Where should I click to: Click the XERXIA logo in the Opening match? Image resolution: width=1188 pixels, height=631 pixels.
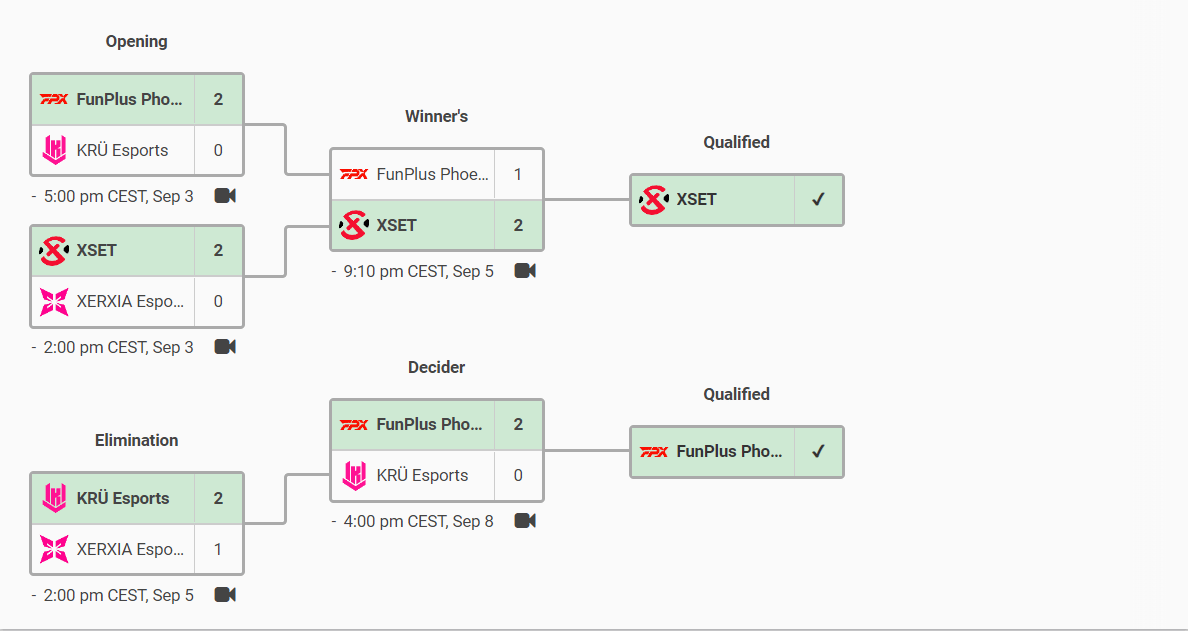point(55,301)
